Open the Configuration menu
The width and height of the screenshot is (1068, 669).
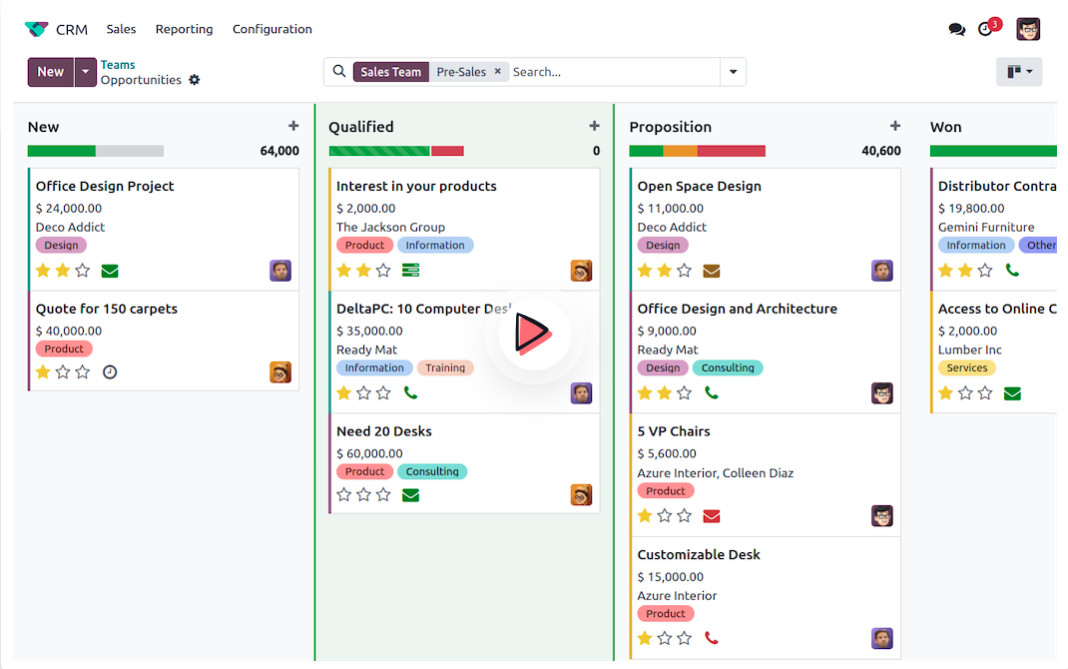[x=272, y=29]
